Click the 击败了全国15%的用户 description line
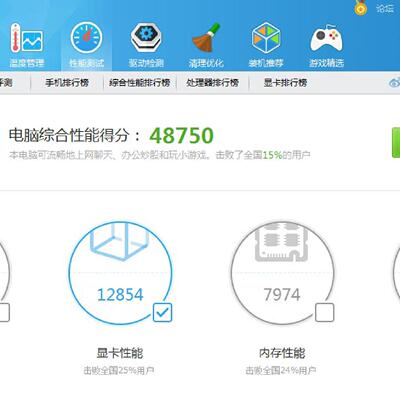This screenshot has width=400, height=400. pos(159,155)
